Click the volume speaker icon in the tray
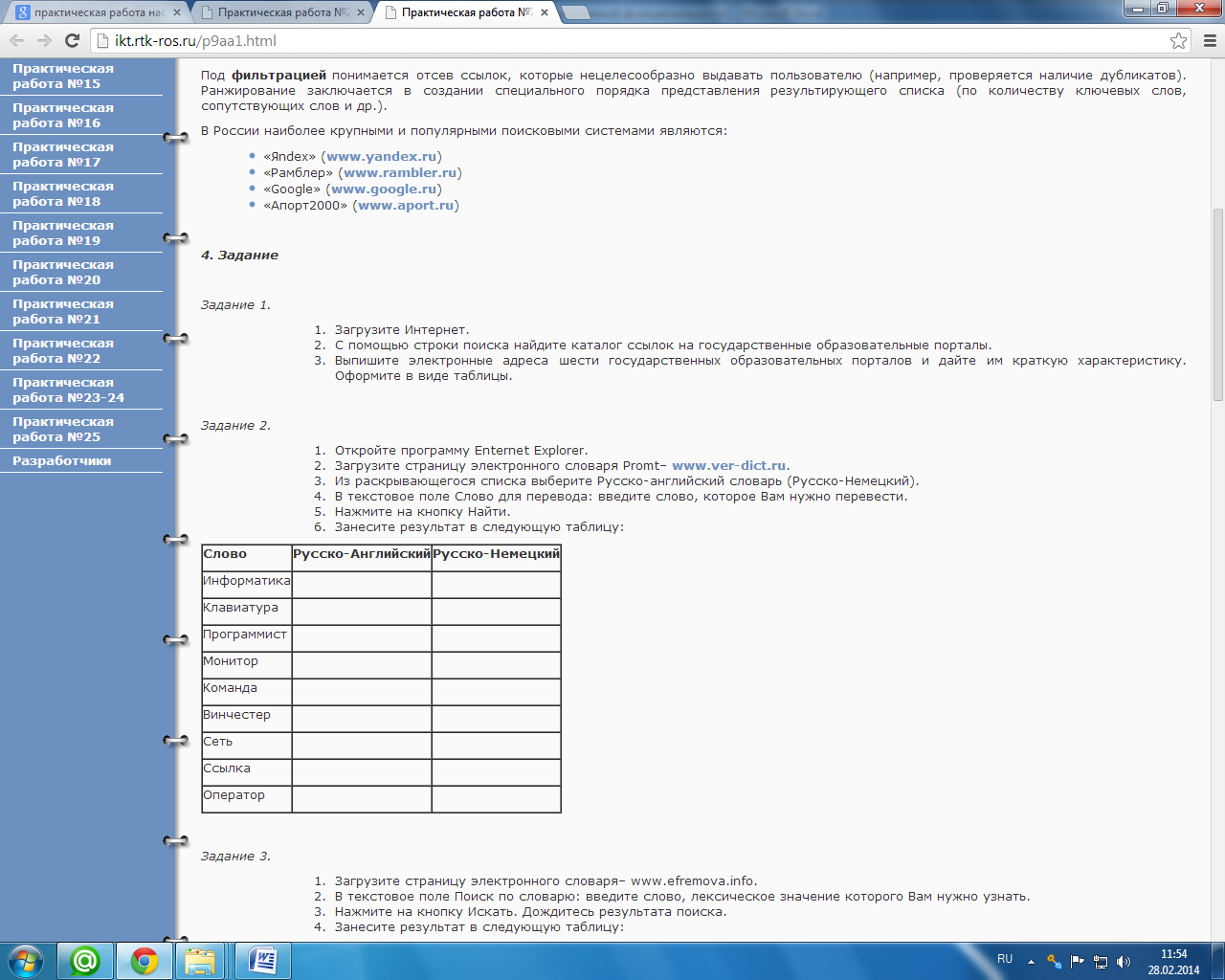1225x980 pixels. [1124, 961]
